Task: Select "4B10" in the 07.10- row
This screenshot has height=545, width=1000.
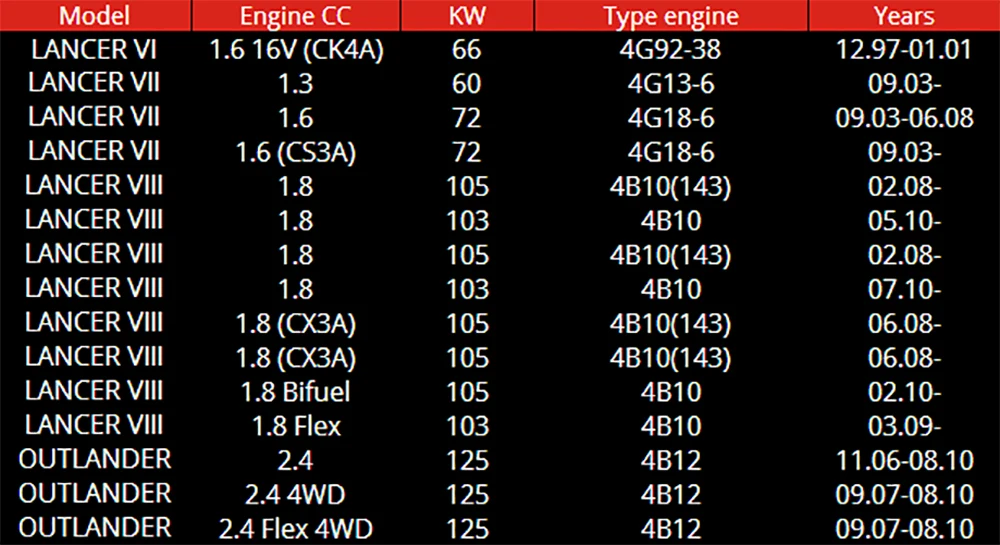Action: coord(671,289)
